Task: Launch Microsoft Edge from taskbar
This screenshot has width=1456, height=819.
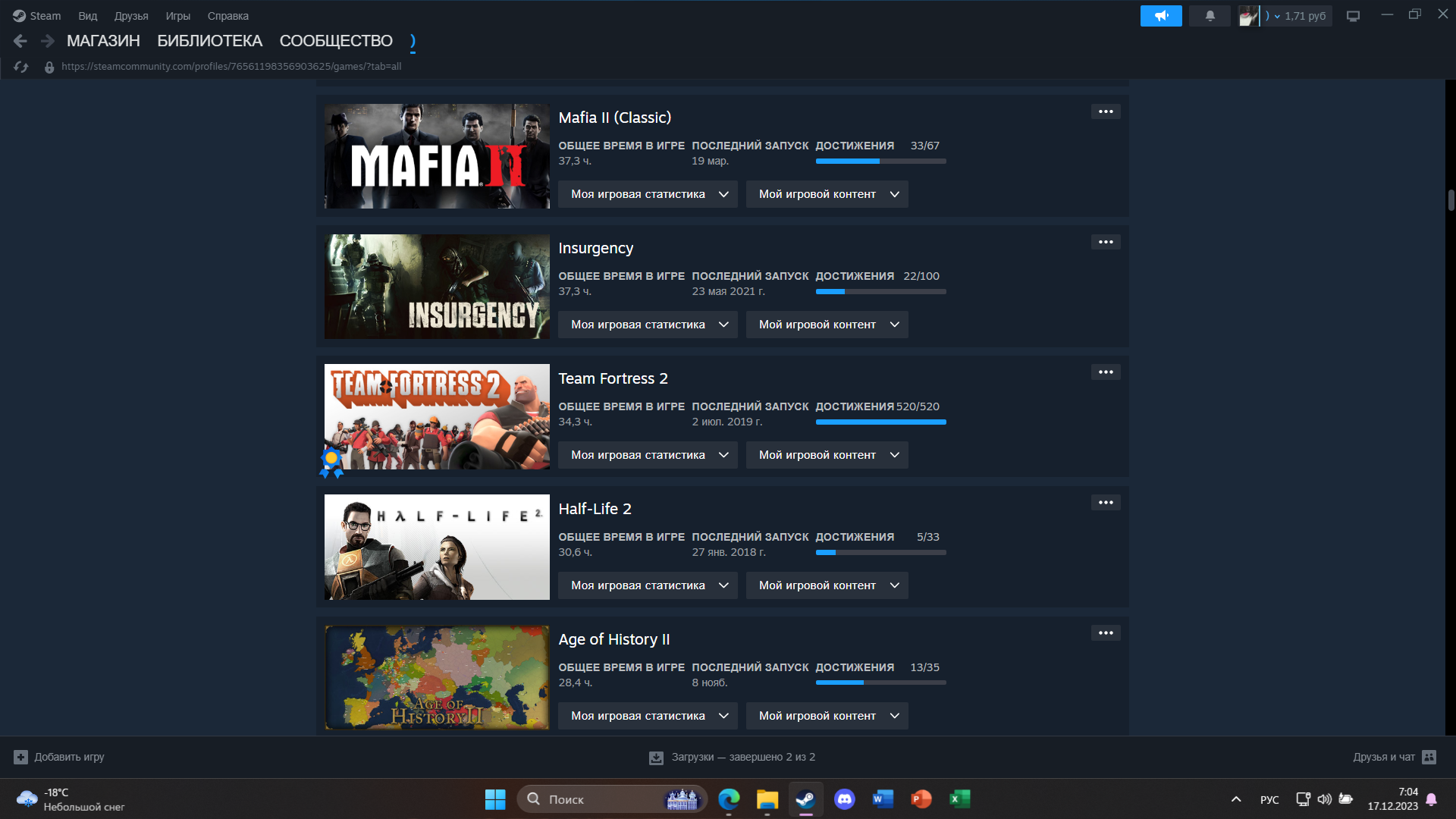Action: point(729,799)
